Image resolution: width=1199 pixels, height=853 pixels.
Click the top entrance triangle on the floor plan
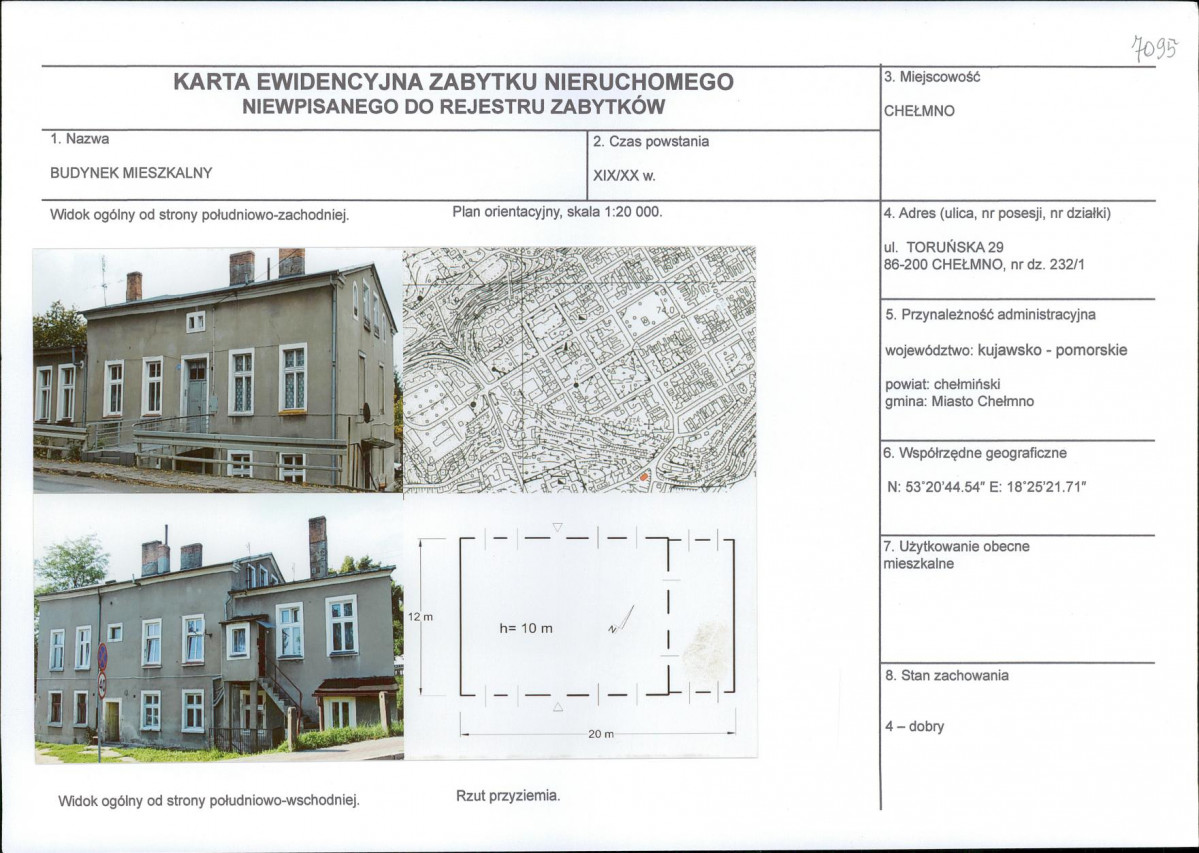click(x=558, y=527)
